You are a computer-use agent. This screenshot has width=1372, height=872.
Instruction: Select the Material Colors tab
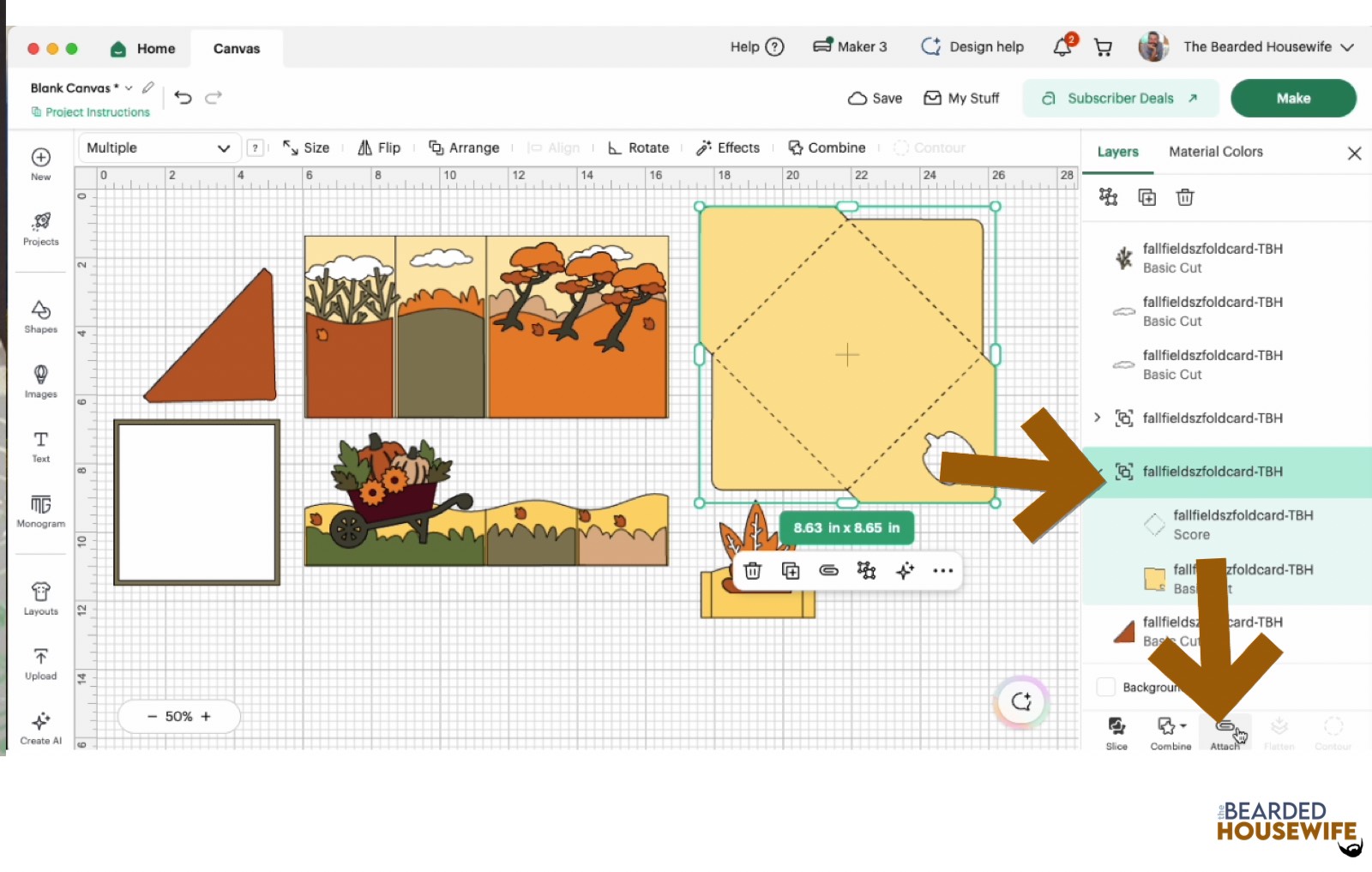click(1216, 152)
